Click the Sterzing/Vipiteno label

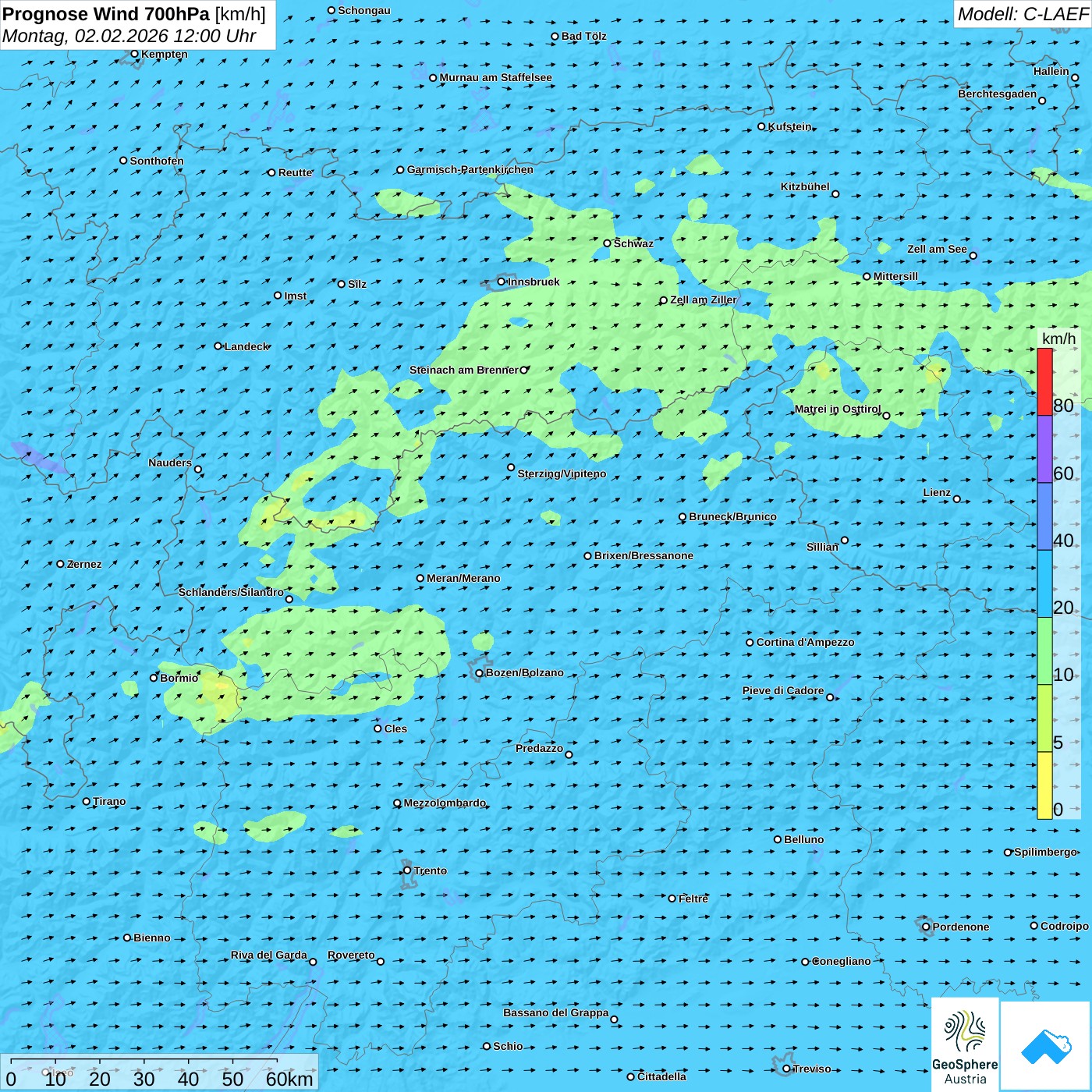pyautogui.click(x=562, y=473)
